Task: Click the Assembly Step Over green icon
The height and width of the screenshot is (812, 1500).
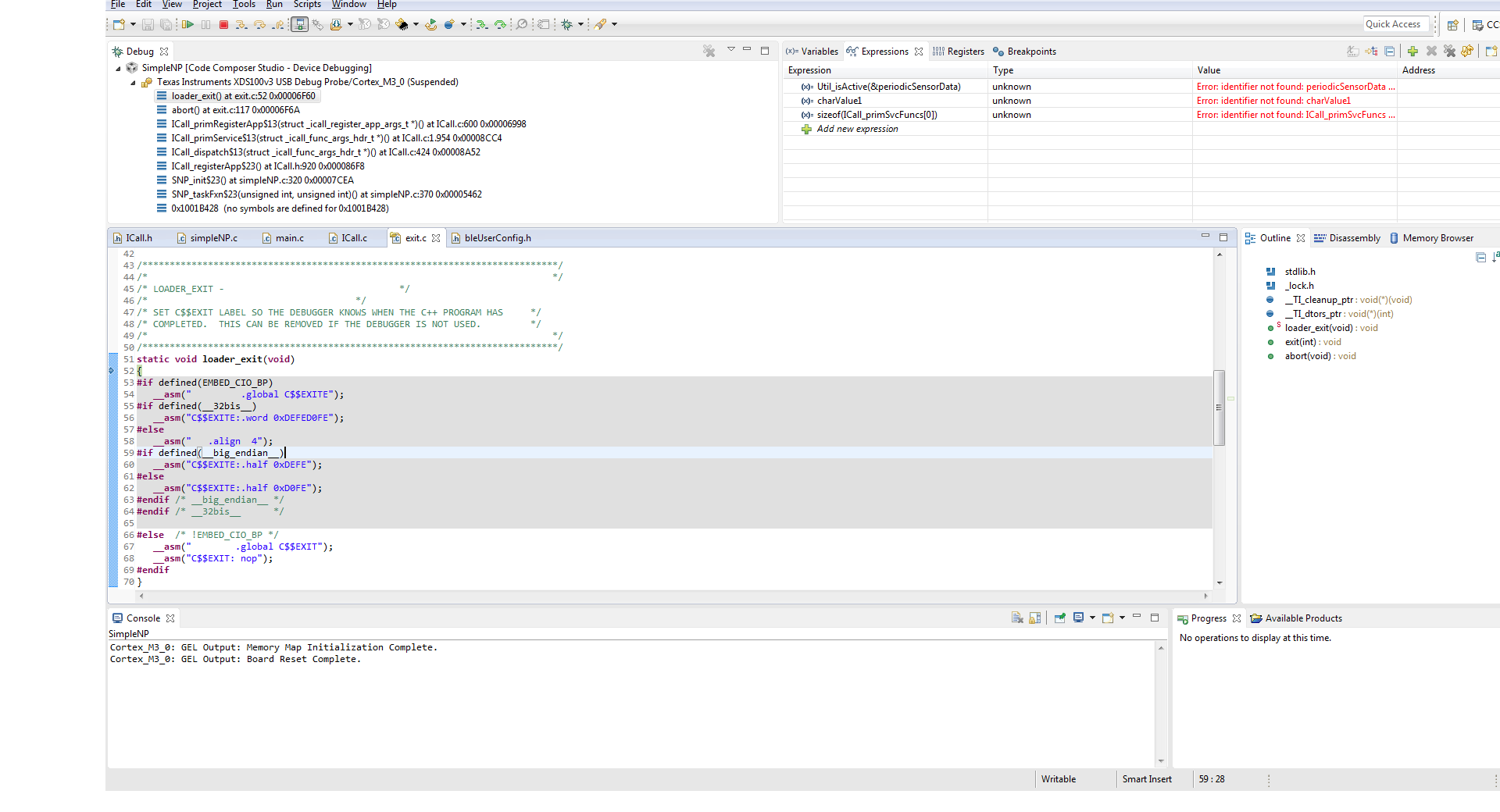Action: tap(500, 24)
